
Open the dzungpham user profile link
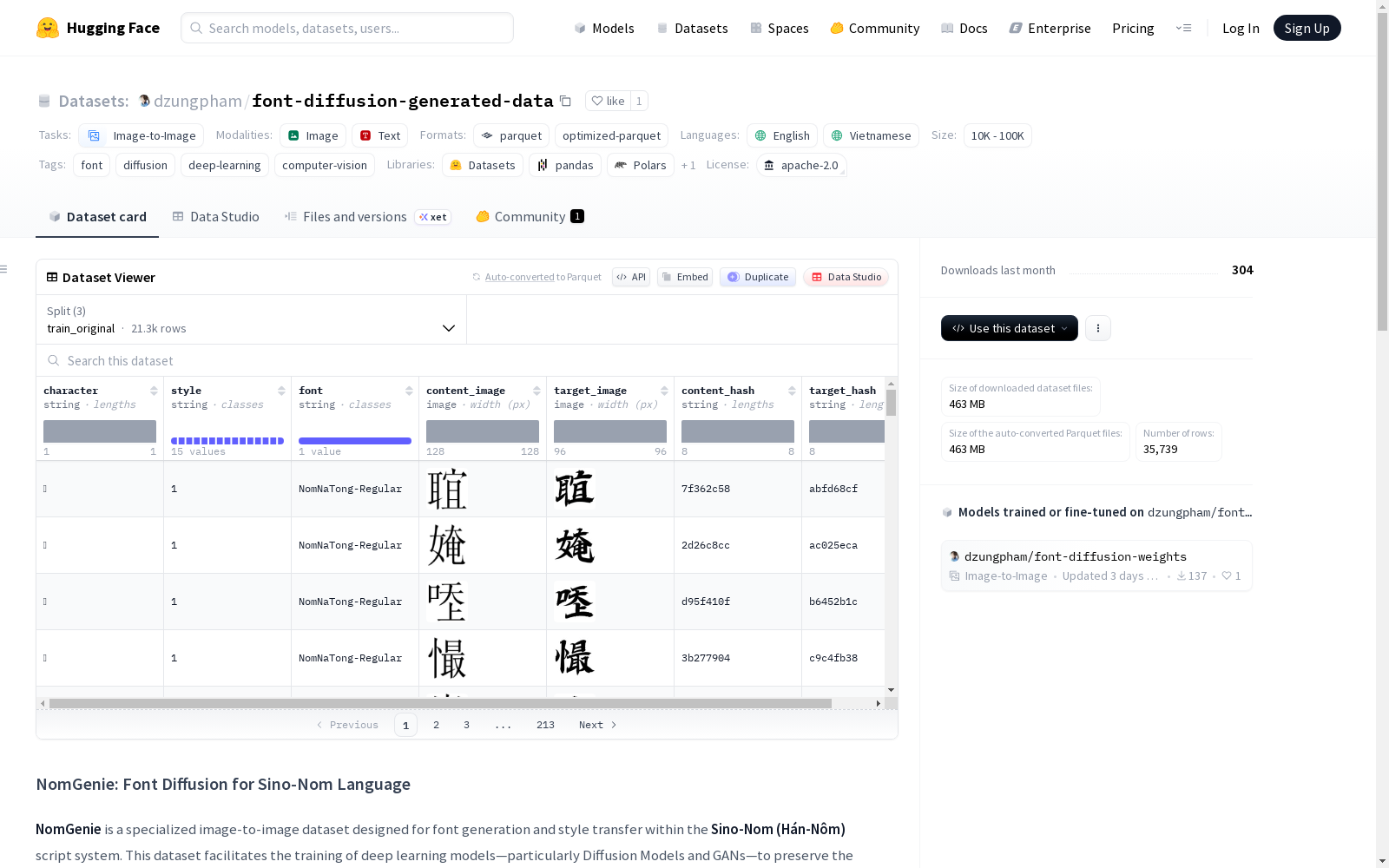(x=197, y=101)
